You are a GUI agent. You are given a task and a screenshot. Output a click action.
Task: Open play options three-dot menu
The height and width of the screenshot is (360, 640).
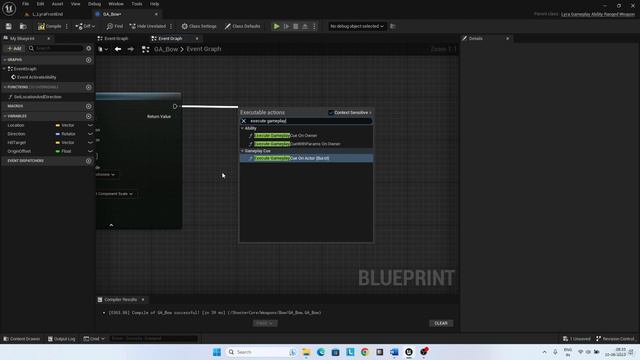click(x=314, y=26)
